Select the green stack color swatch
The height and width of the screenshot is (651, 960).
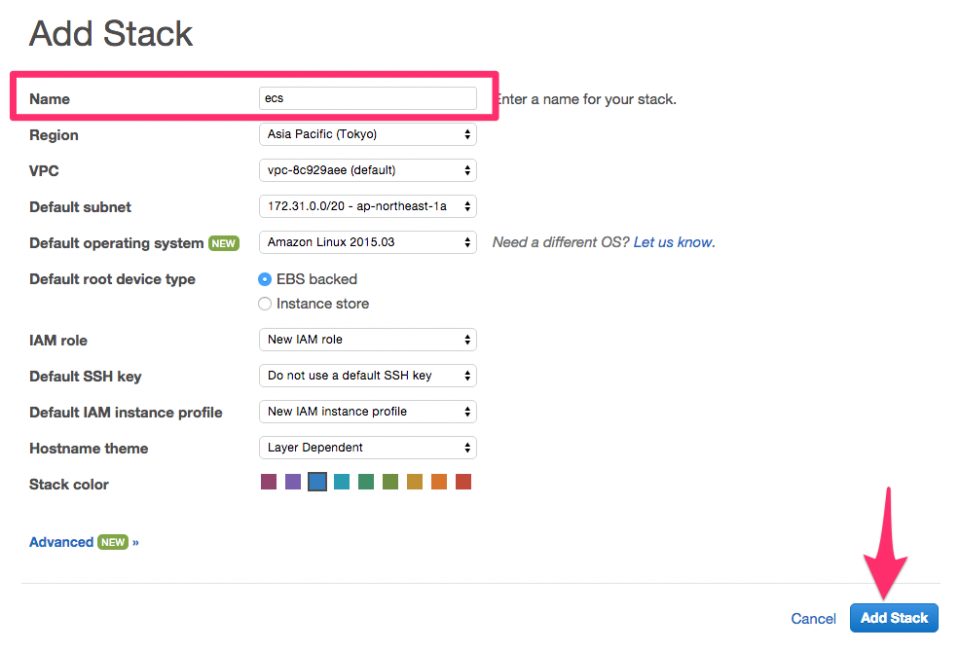tap(366, 481)
